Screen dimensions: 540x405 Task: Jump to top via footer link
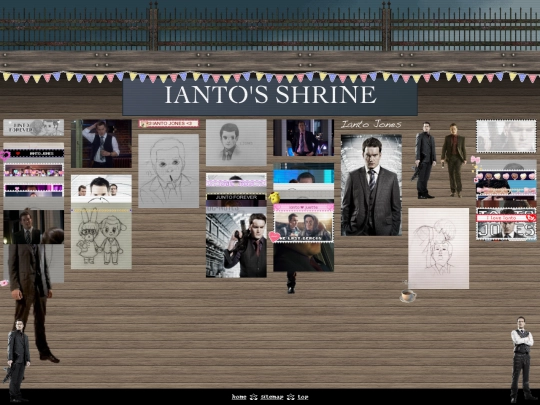click(303, 397)
